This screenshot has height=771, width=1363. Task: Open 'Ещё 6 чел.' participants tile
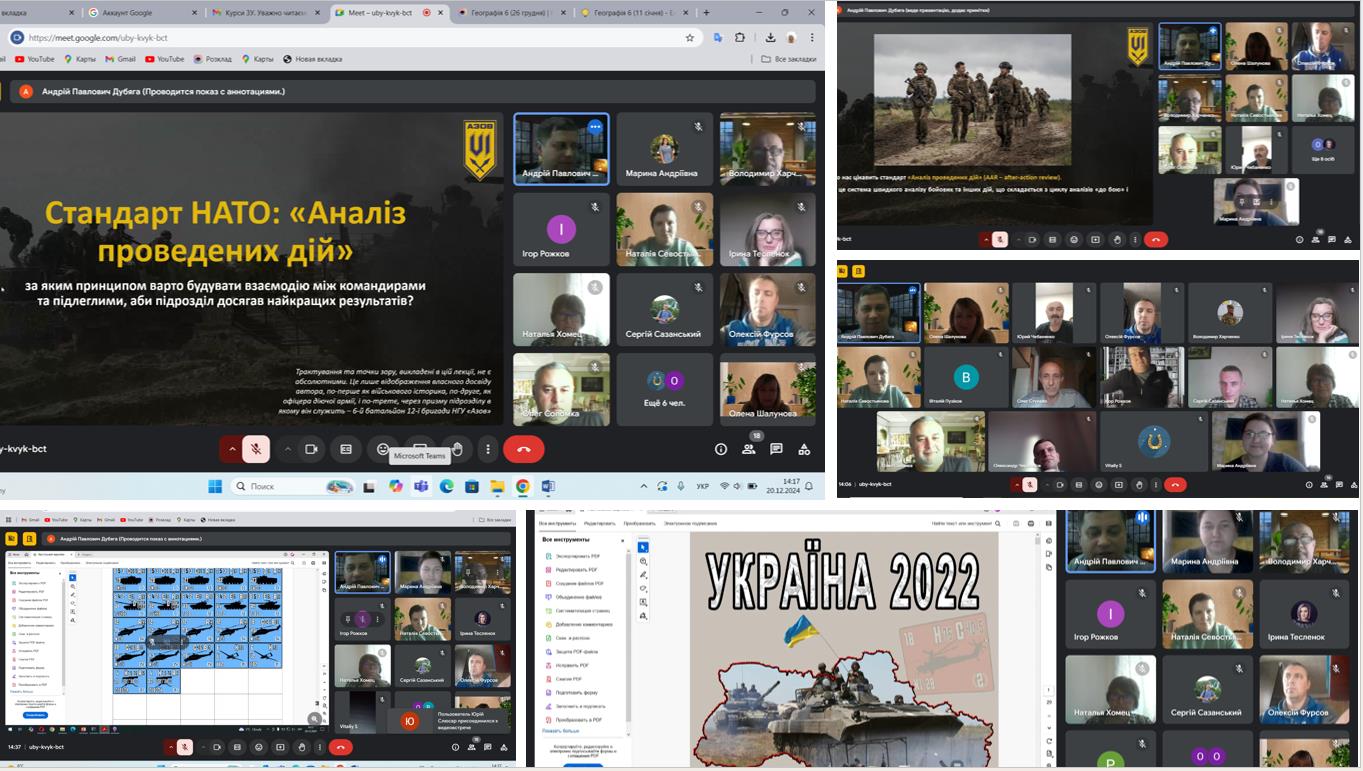tap(665, 389)
